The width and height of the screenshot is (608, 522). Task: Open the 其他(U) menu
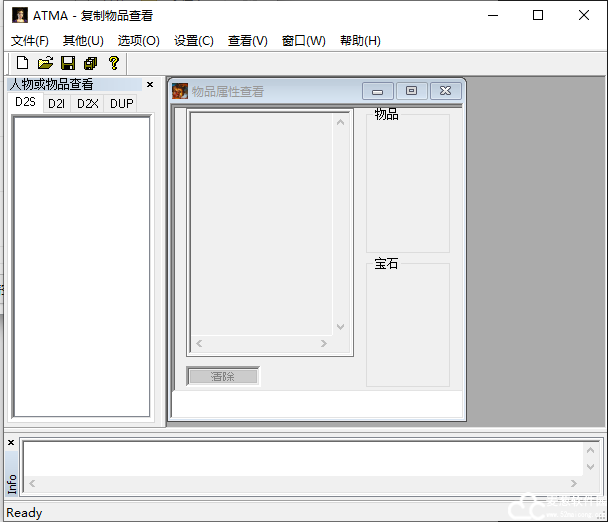(x=83, y=41)
